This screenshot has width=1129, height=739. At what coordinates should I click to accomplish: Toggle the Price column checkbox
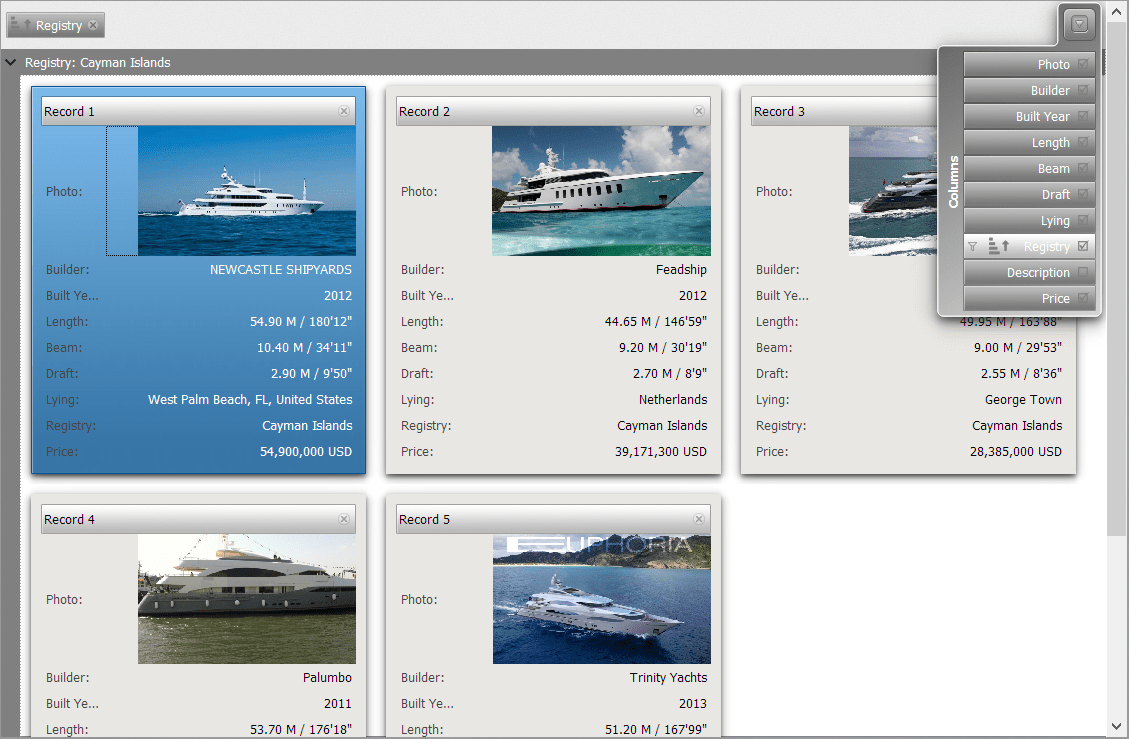[1083, 298]
